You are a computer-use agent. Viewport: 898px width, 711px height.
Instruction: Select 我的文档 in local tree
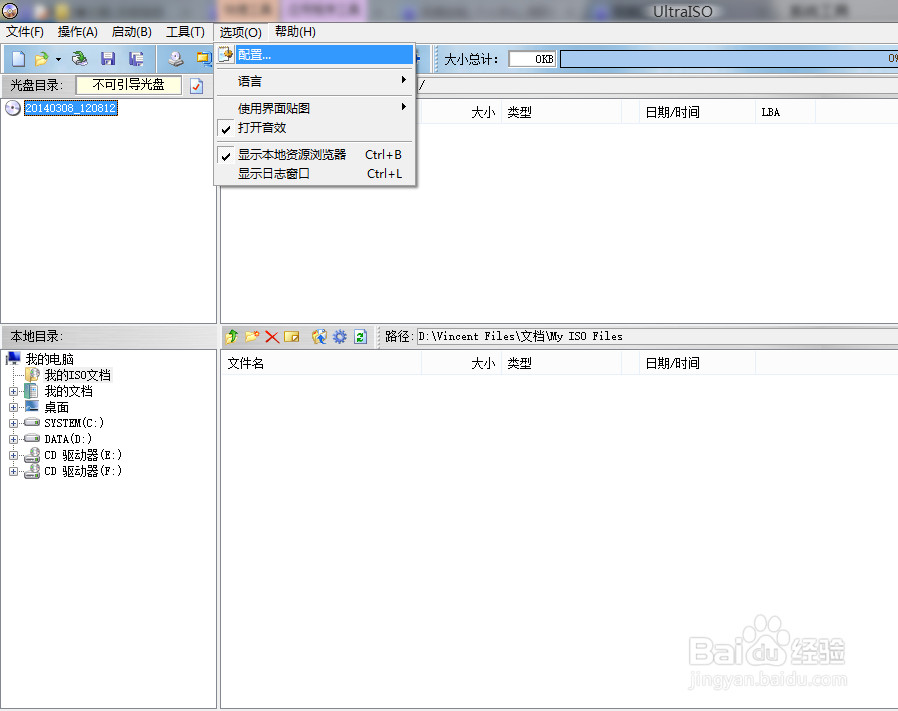(x=68, y=391)
